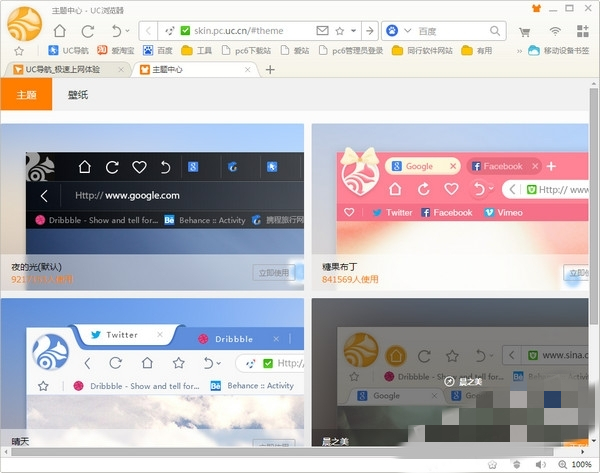Image resolution: width=600 pixels, height=473 pixels.
Task: Mute page sound from status bar
Action: tap(541, 465)
